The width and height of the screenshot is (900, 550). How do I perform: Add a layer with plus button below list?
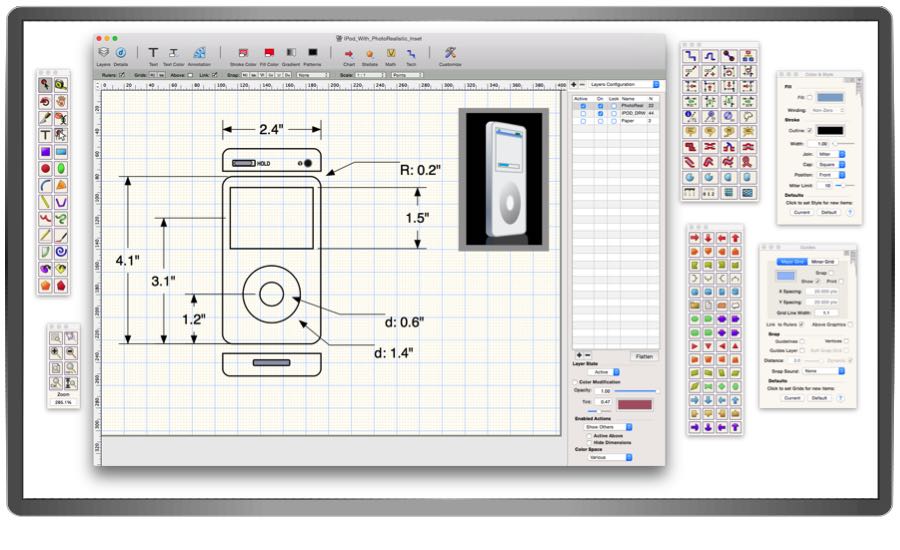[579, 355]
